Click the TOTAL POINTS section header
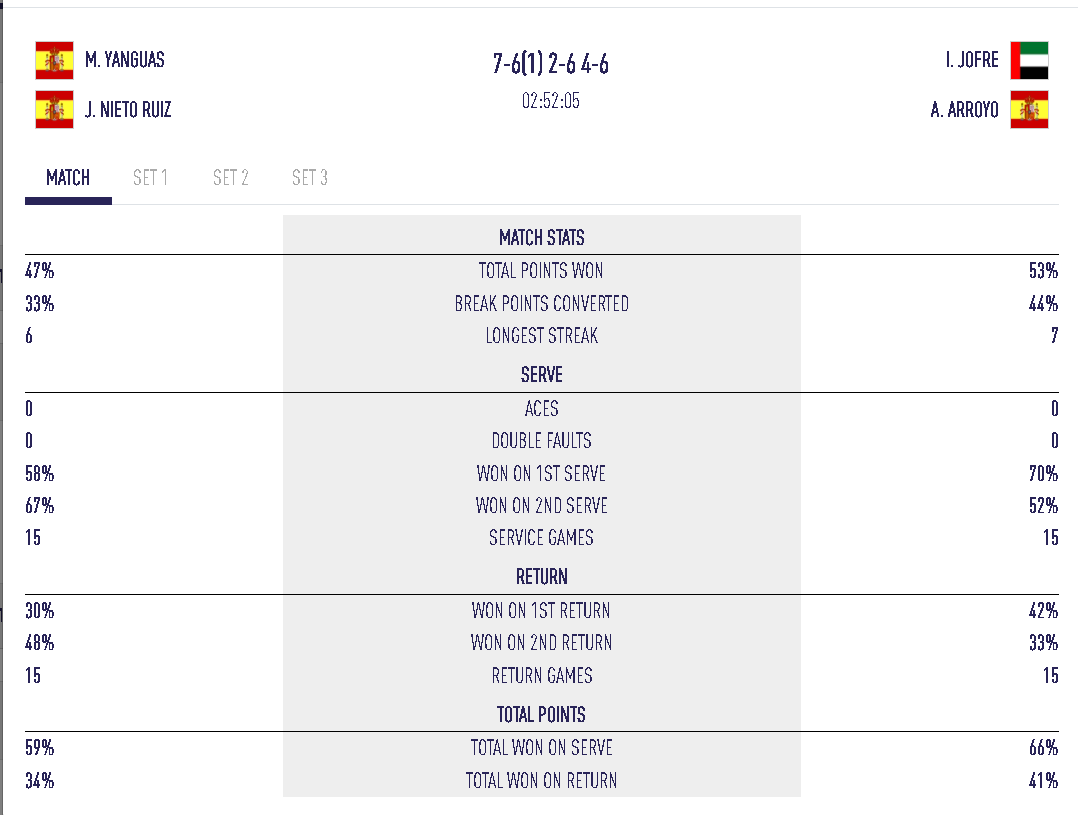1078x815 pixels. 542,715
